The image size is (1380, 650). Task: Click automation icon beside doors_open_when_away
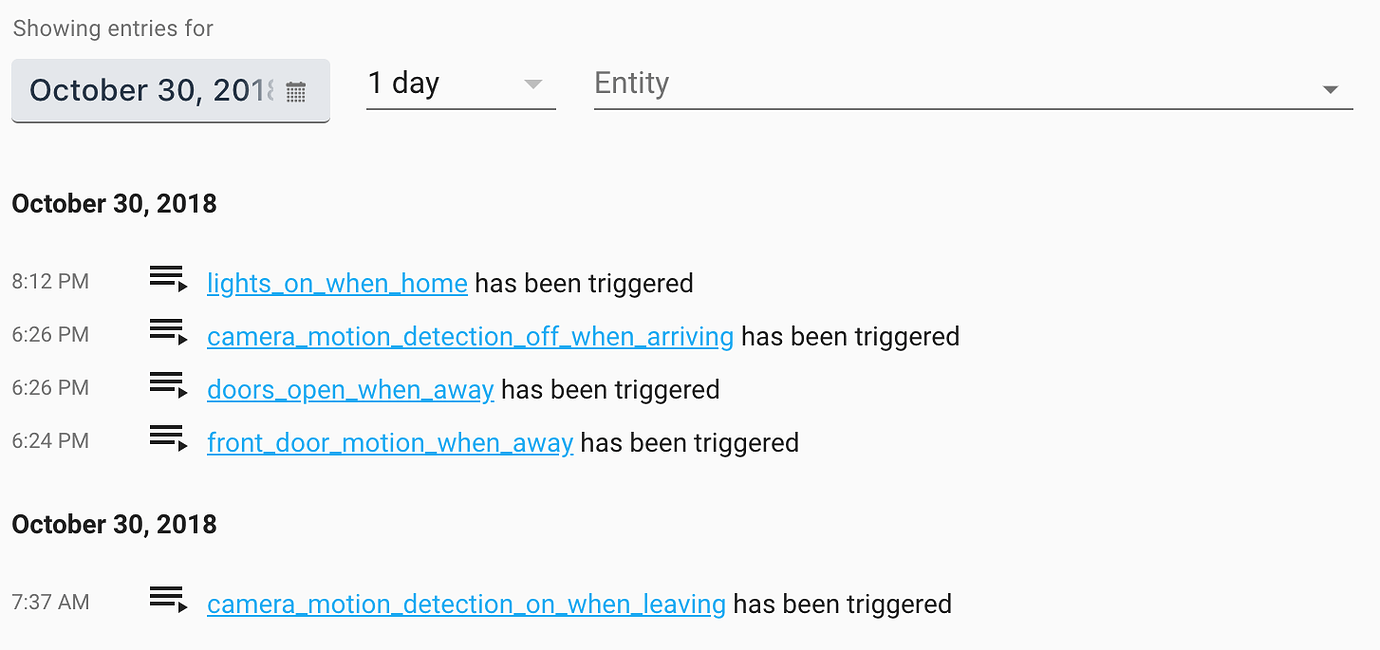click(168, 384)
